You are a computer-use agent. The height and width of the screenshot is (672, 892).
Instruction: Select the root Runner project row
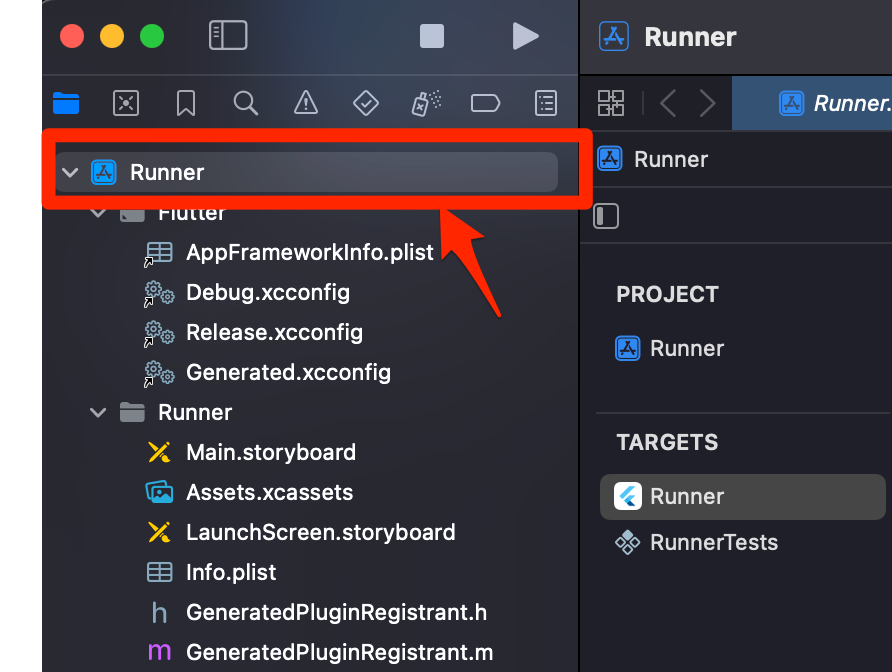point(306,172)
